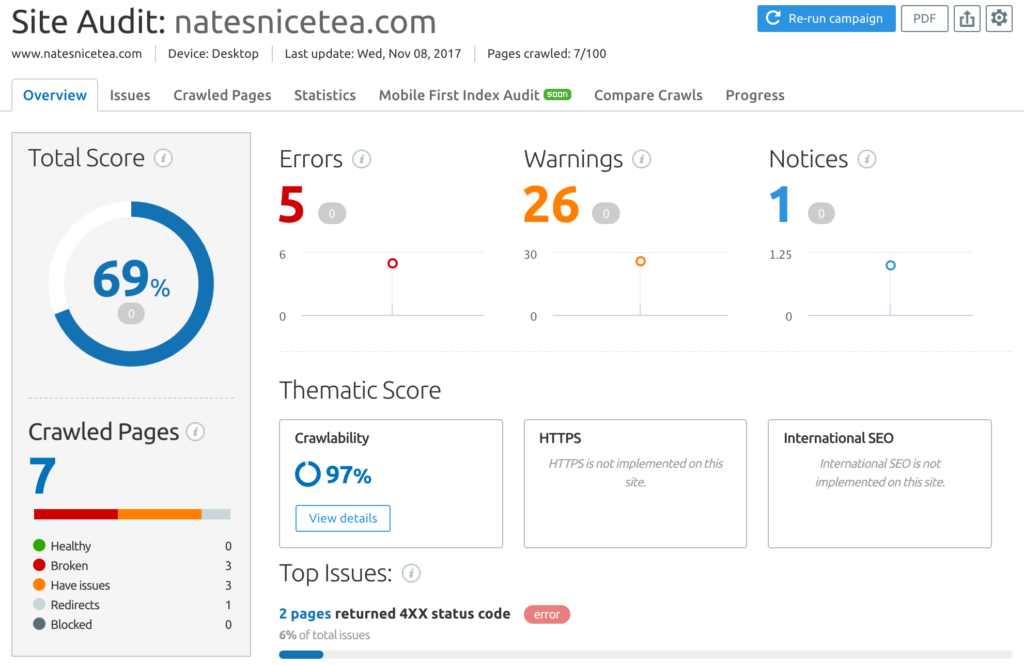Click the Healthy row in pages legend
Image resolution: width=1024 pixels, height=665 pixels.
[132, 545]
